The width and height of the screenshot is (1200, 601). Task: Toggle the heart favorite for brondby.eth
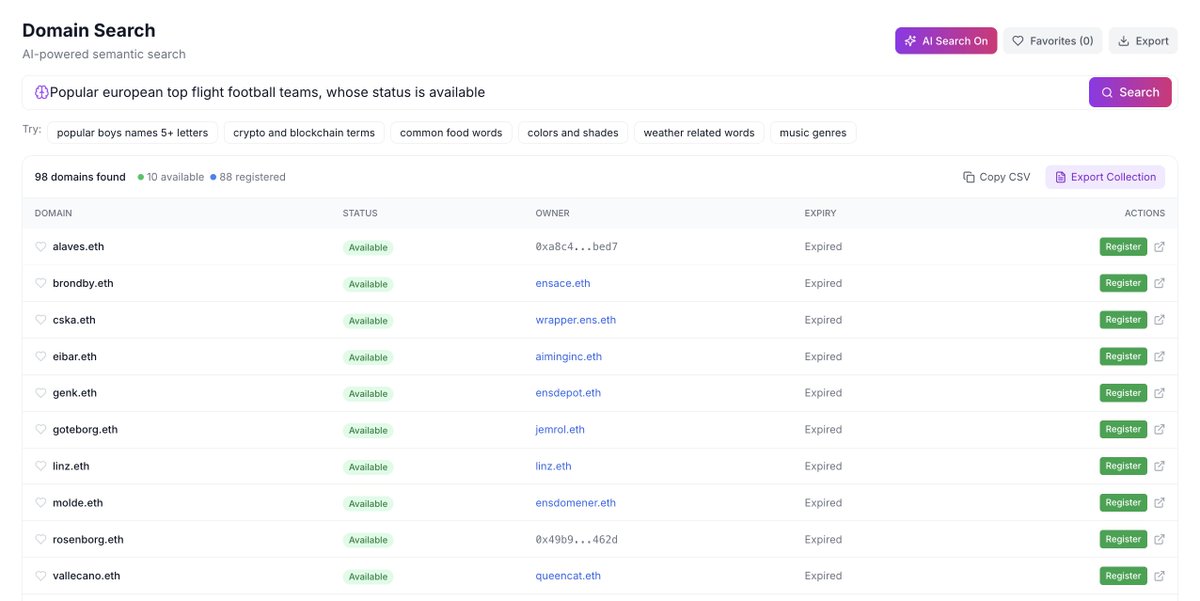40,282
